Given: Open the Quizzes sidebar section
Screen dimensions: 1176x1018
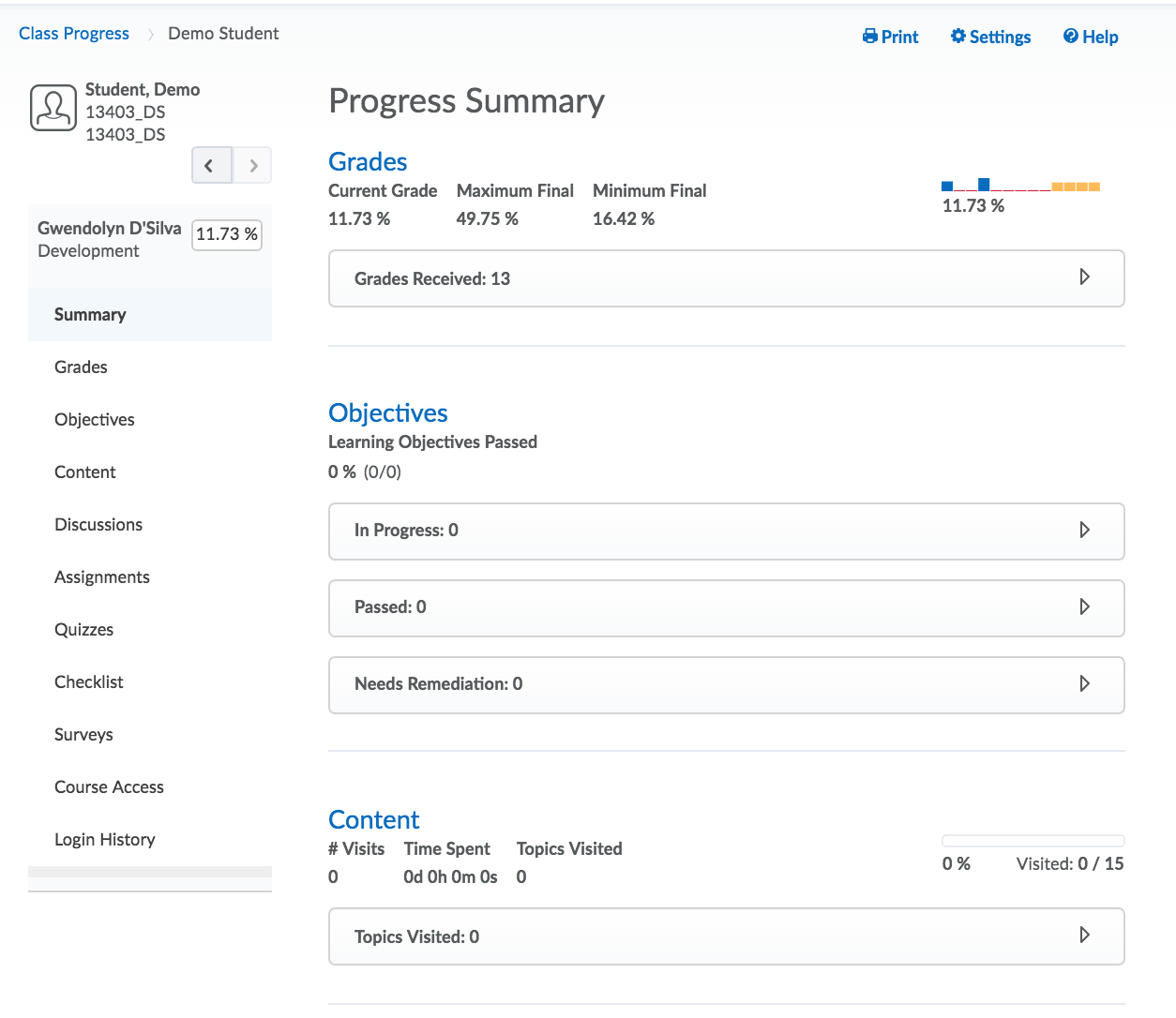Looking at the screenshot, I should click(x=83, y=629).
